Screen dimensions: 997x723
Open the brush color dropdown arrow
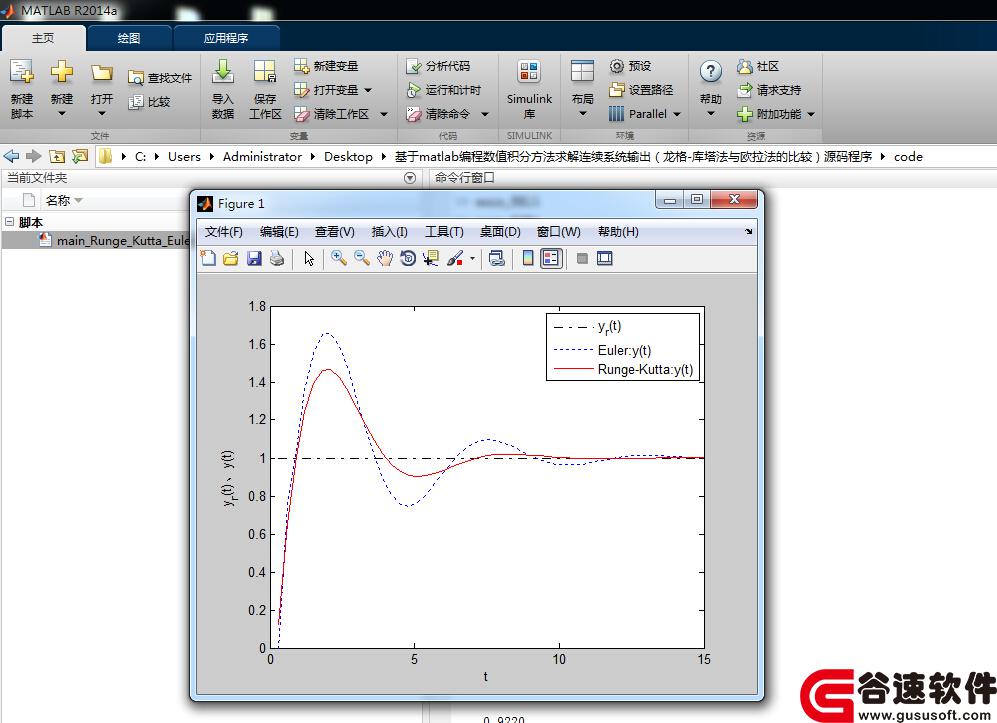pyautogui.click(x=472, y=259)
